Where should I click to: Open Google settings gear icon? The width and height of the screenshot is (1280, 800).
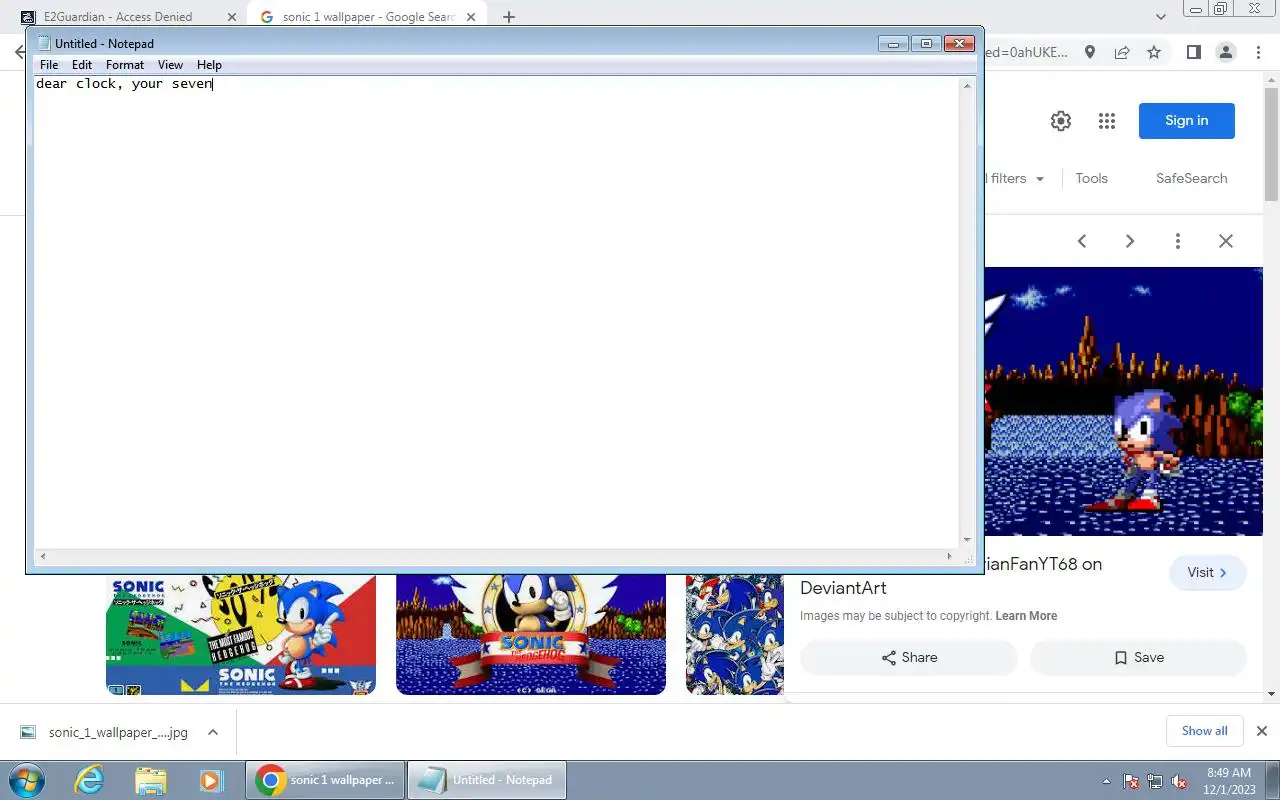[1061, 121]
